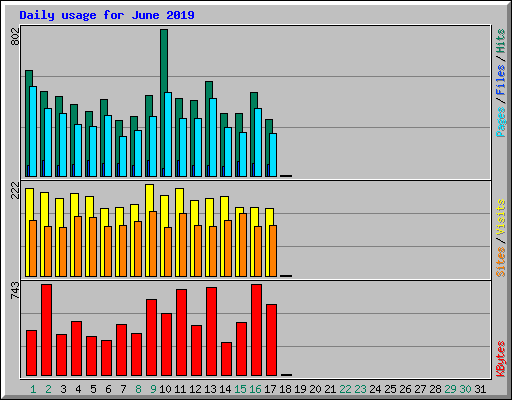Click day 29 on the x-axis

(450, 389)
